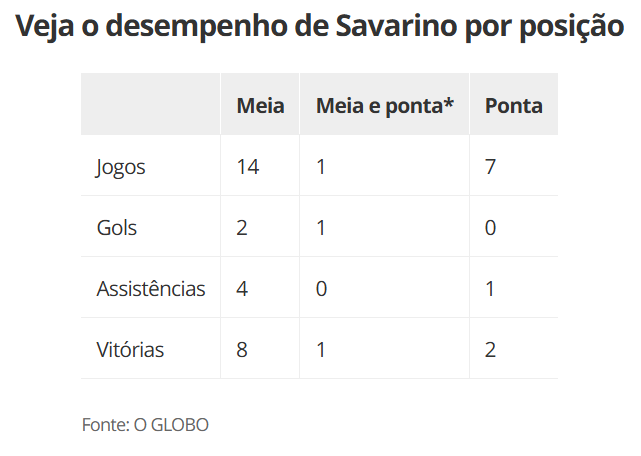Click the Assistências value in Meia column
Image resolution: width=641 pixels, height=456 pixels.
242,289
